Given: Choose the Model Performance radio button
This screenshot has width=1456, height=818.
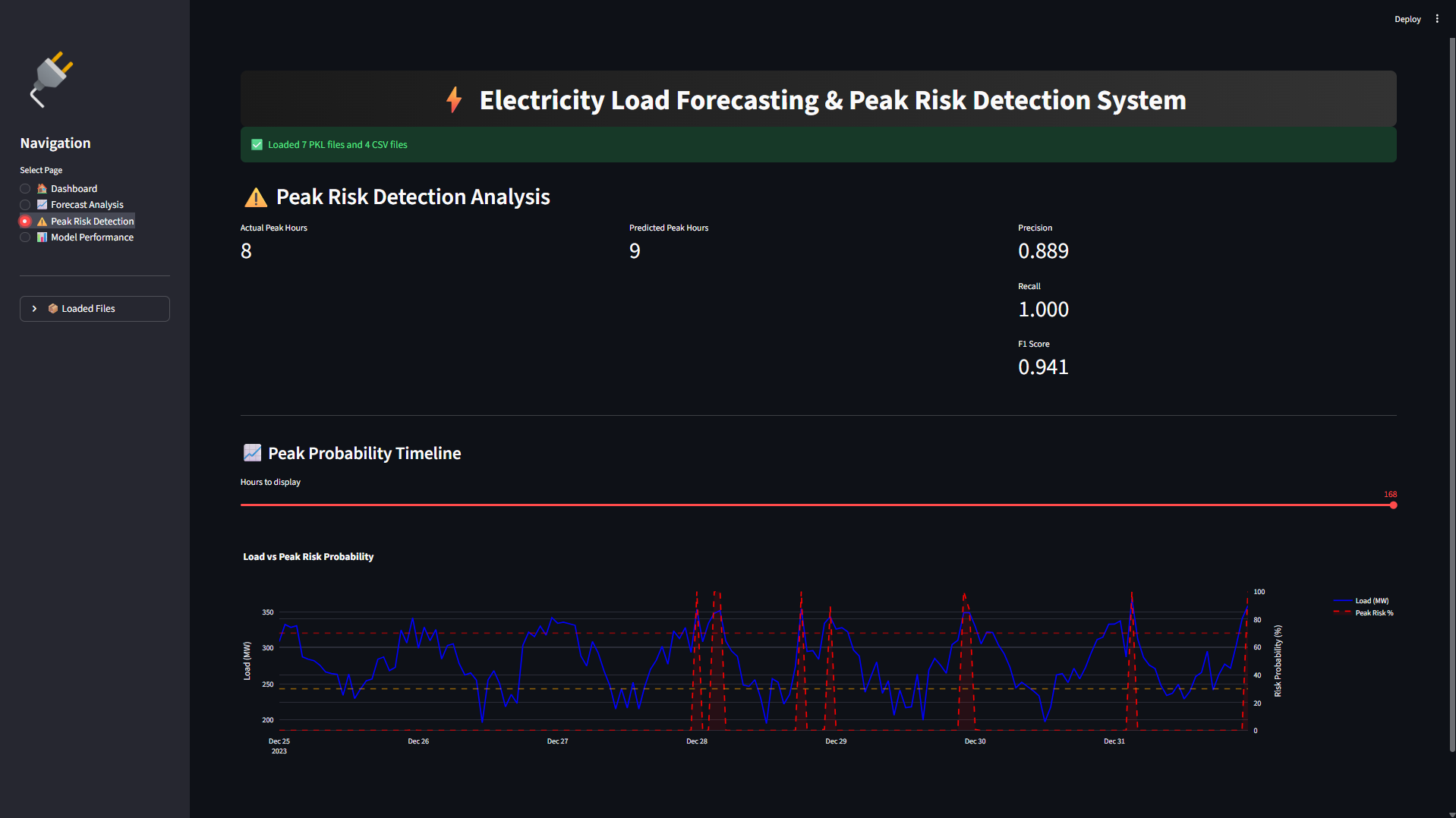Looking at the screenshot, I should click(25, 238).
